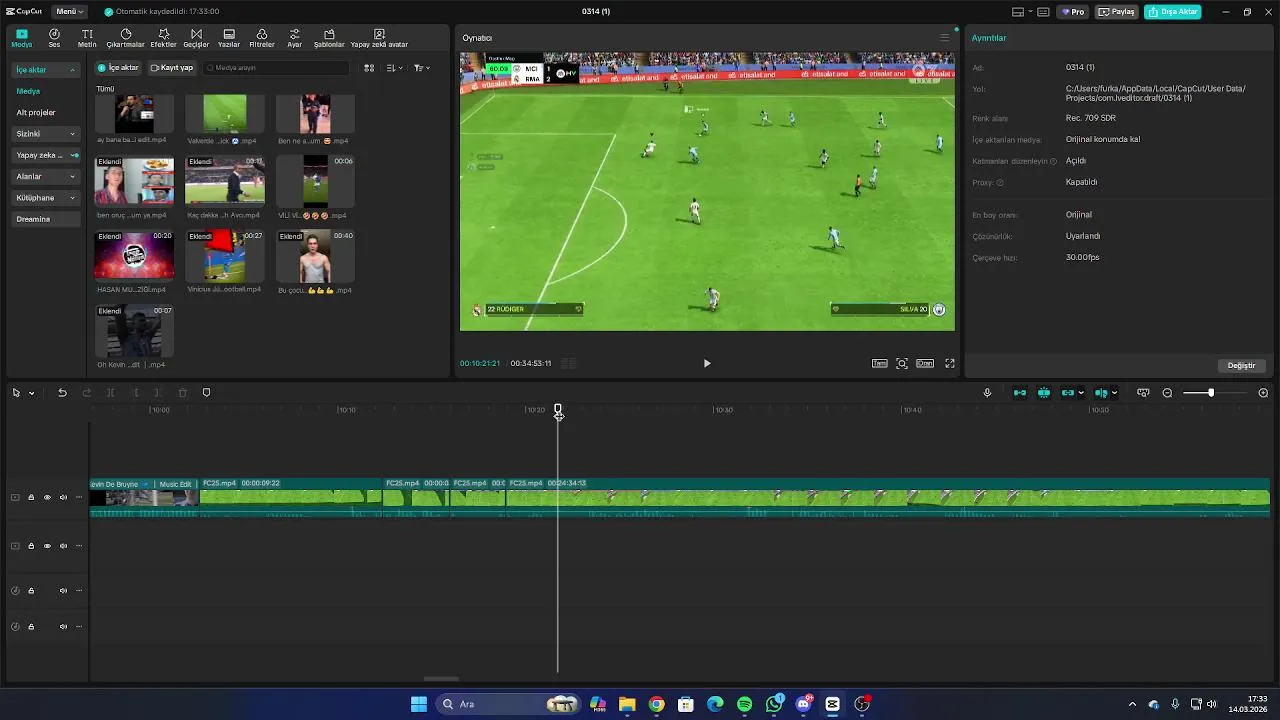Open the Metin text tab
The image size is (1280, 720).
[87, 38]
